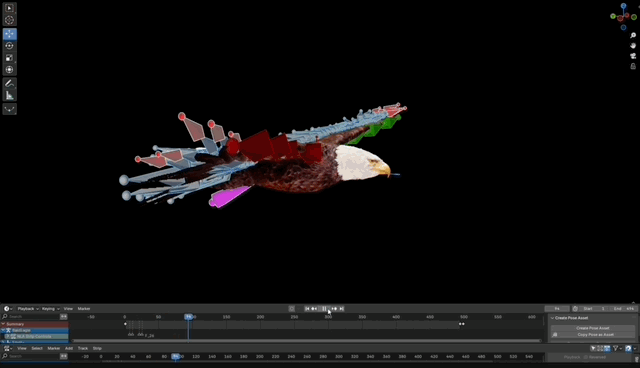Viewport: 640px width, 368px height.
Task: Click the timeline channel search field
Action: click(x=31, y=317)
